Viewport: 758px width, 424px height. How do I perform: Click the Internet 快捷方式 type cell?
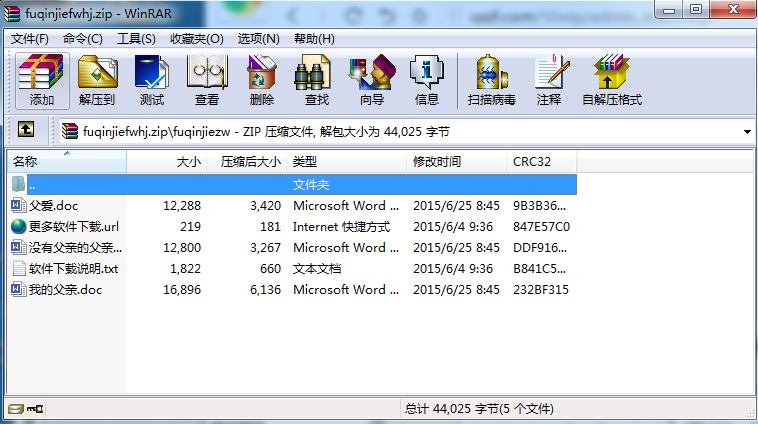tap(341, 226)
